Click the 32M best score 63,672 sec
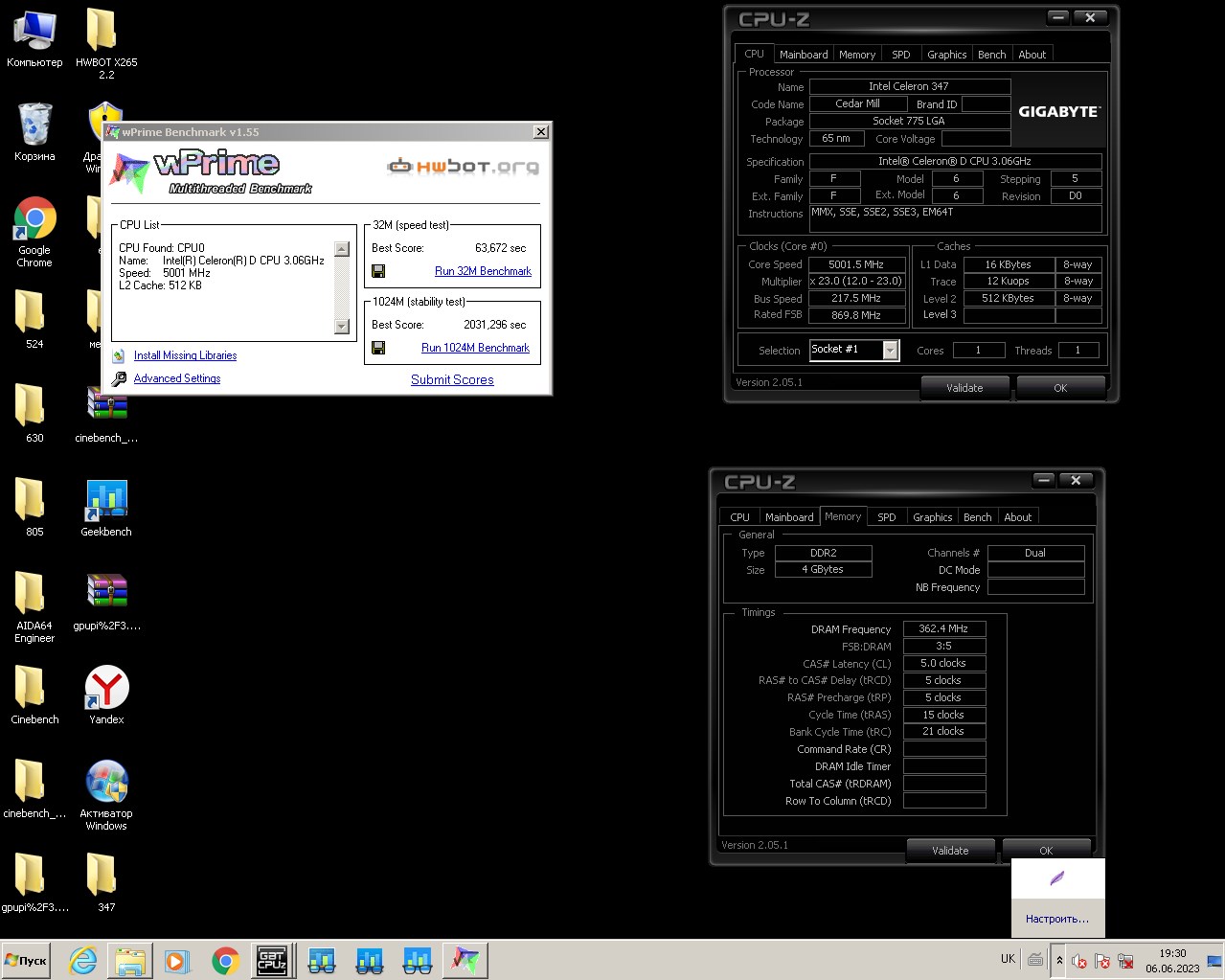Image resolution: width=1225 pixels, height=980 pixels. (x=500, y=248)
